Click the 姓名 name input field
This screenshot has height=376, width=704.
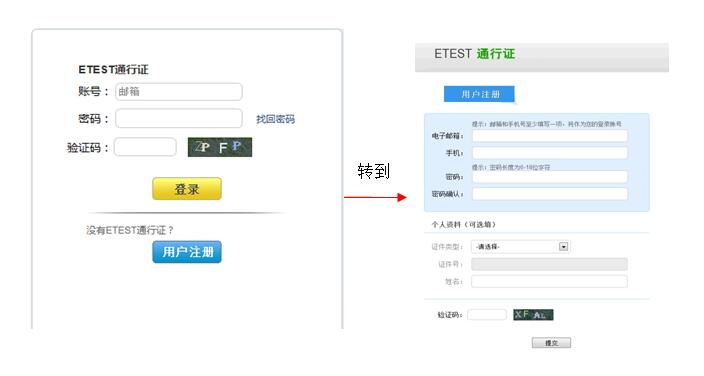tap(549, 282)
